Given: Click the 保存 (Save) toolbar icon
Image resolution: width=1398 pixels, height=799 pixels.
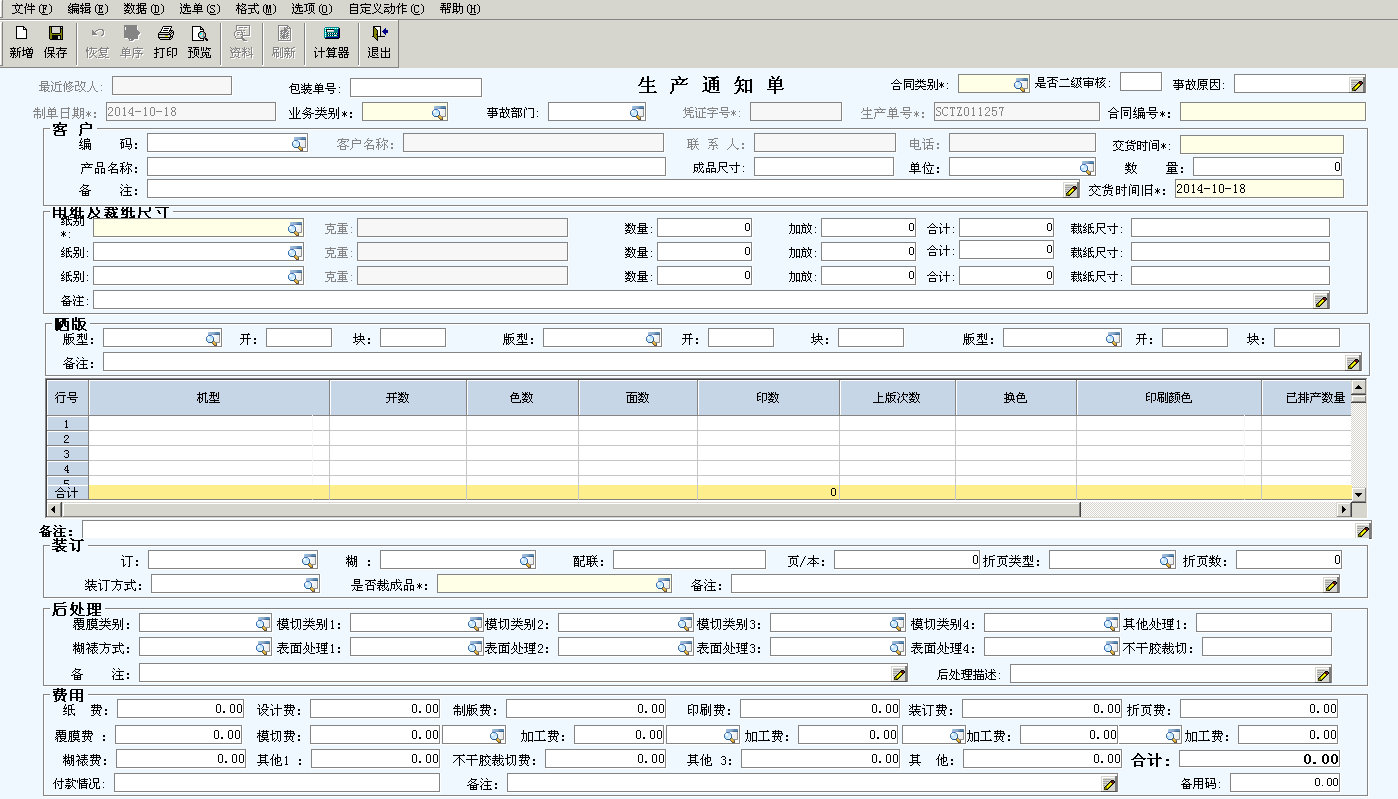Looking at the screenshot, I should pos(55,42).
